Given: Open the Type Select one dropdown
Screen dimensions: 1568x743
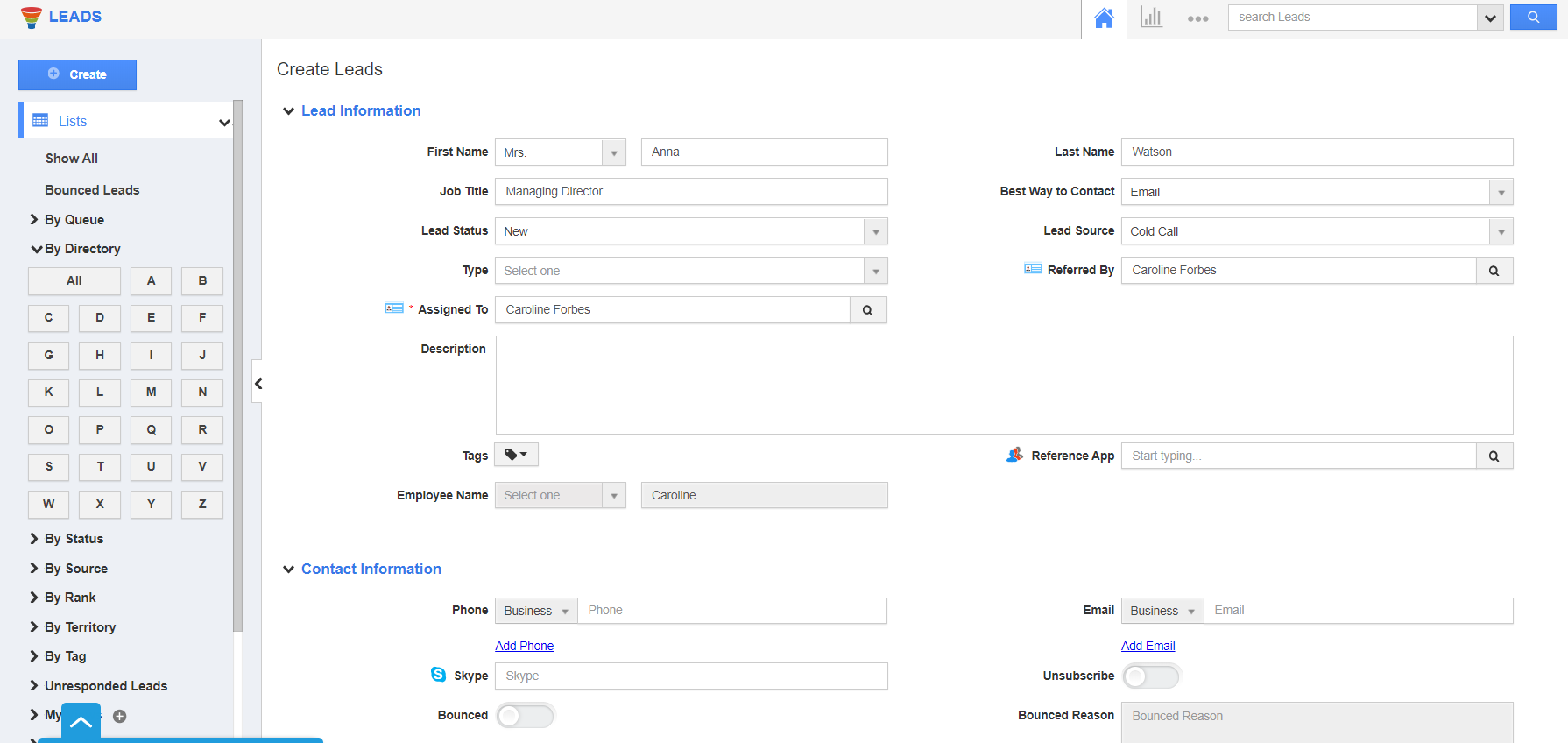Looking at the screenshot, I should pos(691,271).
